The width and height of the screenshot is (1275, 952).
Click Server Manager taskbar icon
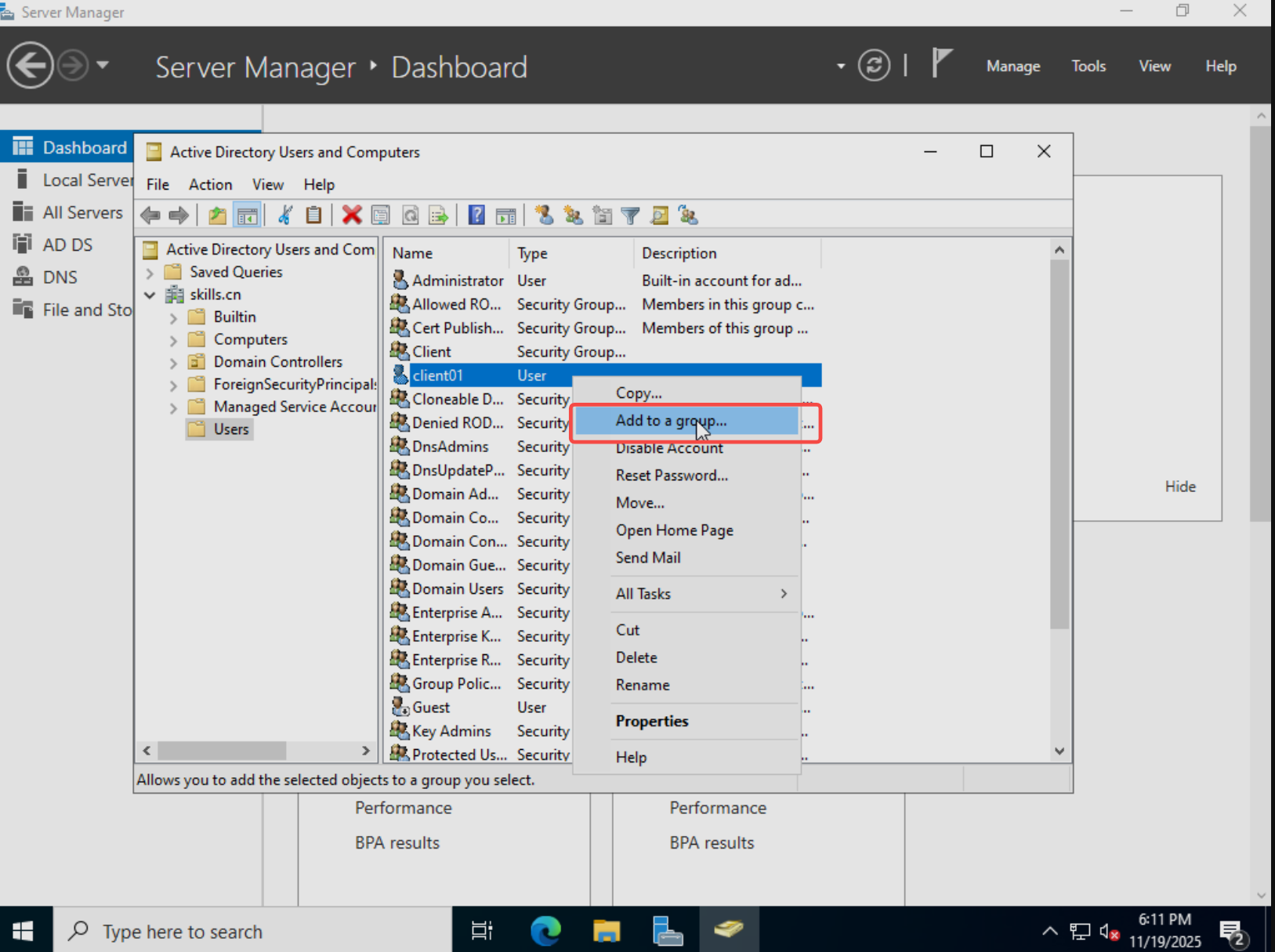[668, 930]
